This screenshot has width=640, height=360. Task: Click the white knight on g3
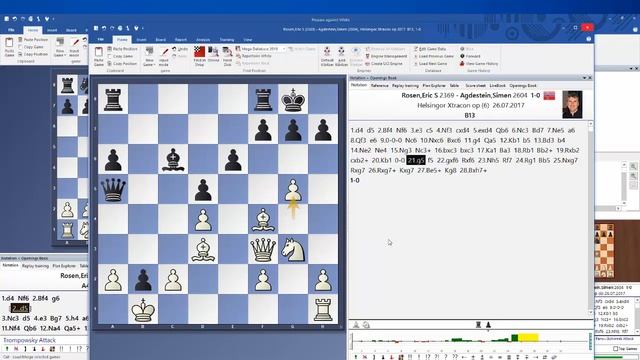(x=293, y=249)
